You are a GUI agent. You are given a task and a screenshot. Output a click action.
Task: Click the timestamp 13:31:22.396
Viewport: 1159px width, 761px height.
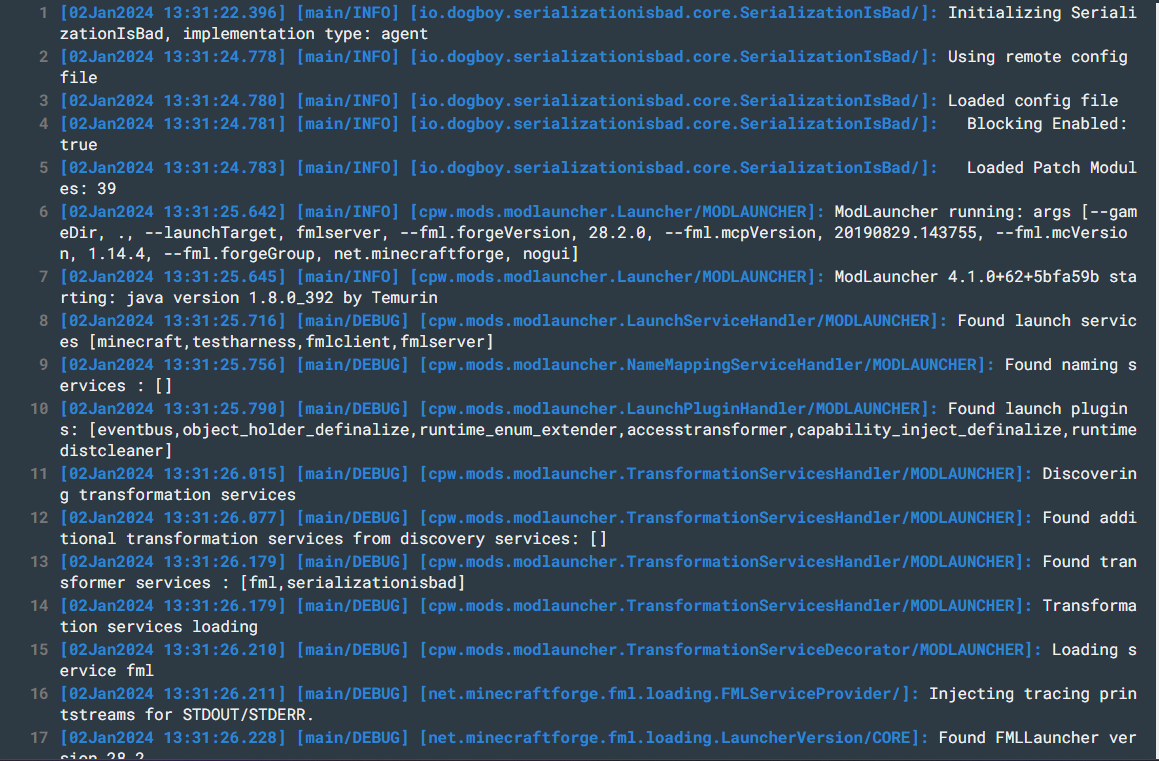pos(220,13)
